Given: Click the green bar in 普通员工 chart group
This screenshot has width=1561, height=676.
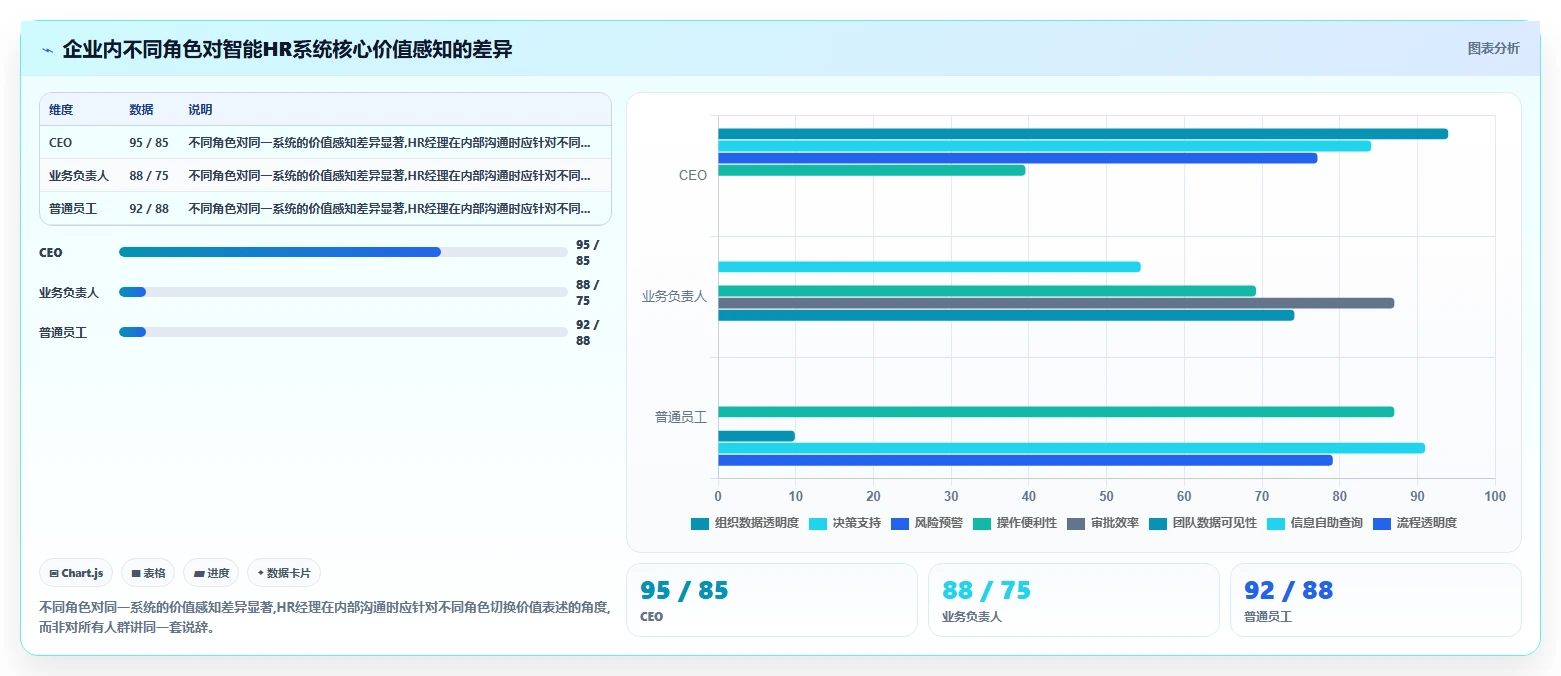Looking at the screenshot, I should pos(1056,412).
